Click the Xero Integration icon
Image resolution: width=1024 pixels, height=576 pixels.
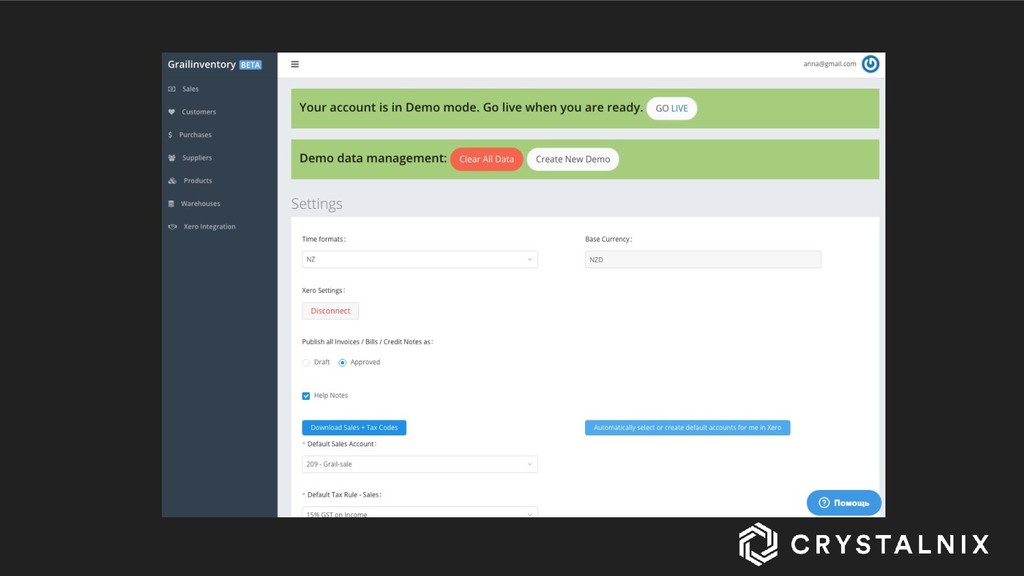(x=172, y=227)
